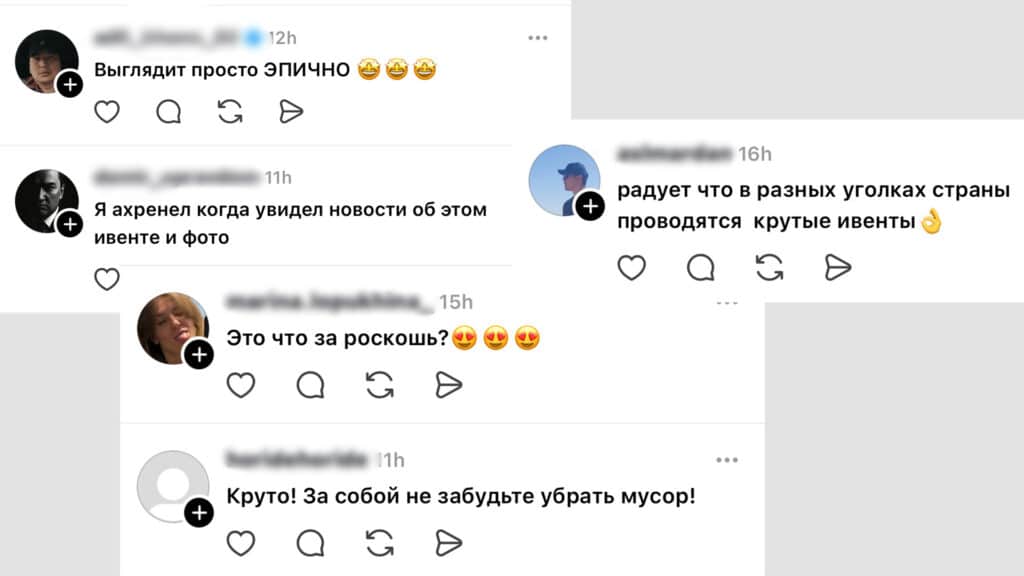Open more options for the 15h comment
1024x576 pixels.
tap(727, 303)
